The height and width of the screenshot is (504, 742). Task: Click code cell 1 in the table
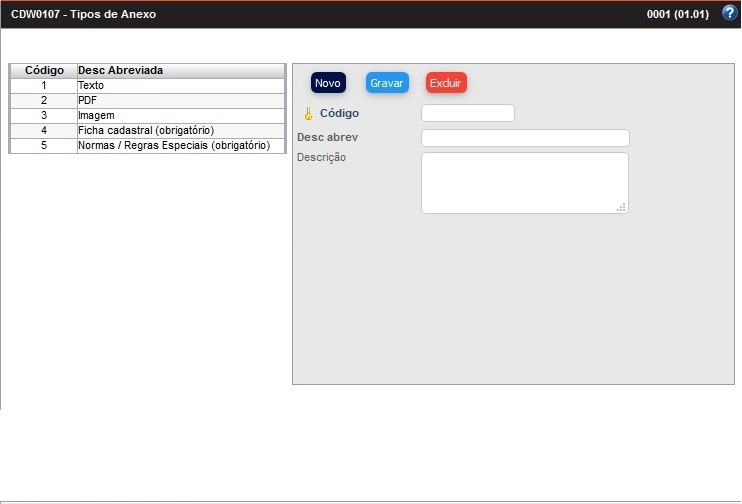click(44, 86)
